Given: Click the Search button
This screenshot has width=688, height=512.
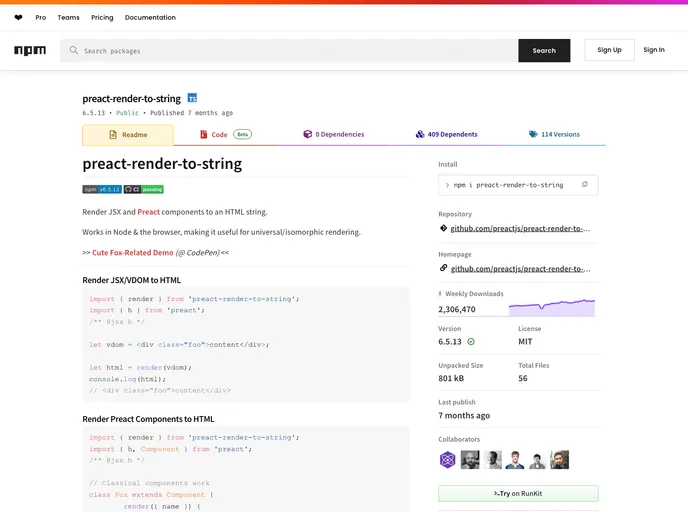Looking at the screenshot, I should 544,50.
